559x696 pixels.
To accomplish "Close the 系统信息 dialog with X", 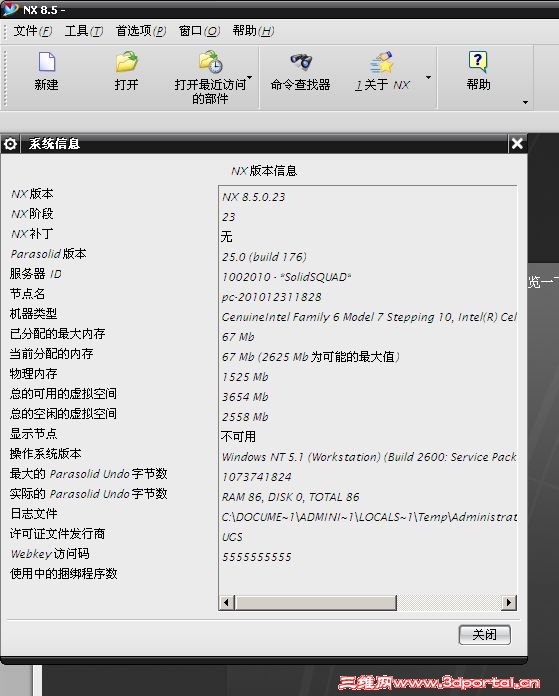I will [517, 144].
